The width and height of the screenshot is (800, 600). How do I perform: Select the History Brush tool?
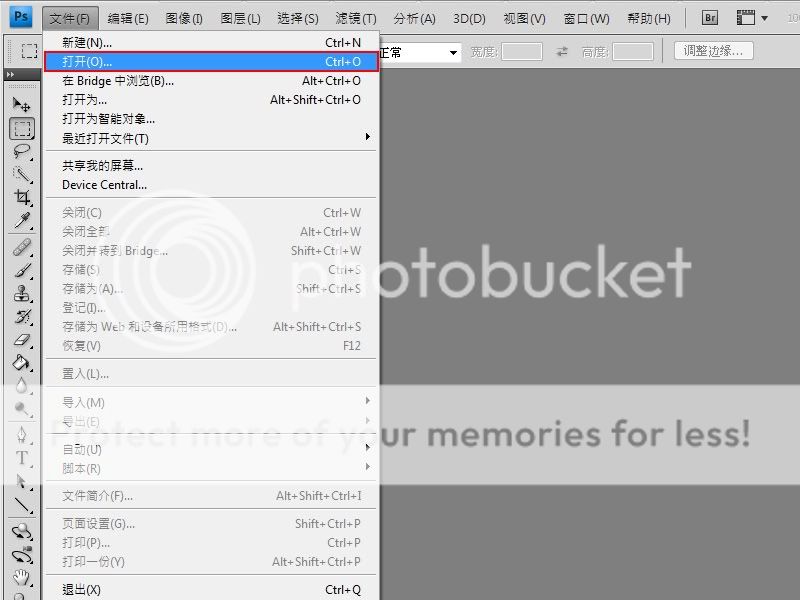[21, 316]
